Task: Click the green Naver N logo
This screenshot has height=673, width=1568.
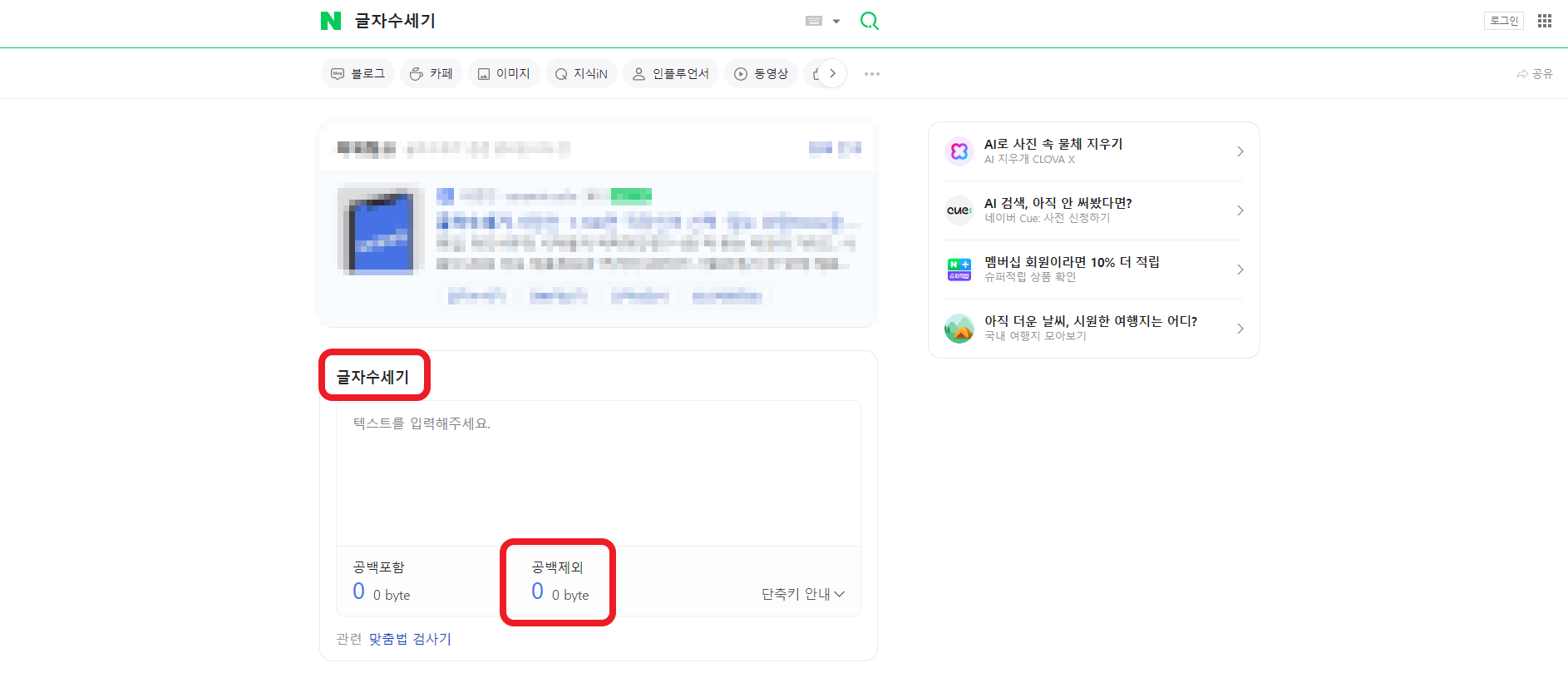Action: pos(331,21)
